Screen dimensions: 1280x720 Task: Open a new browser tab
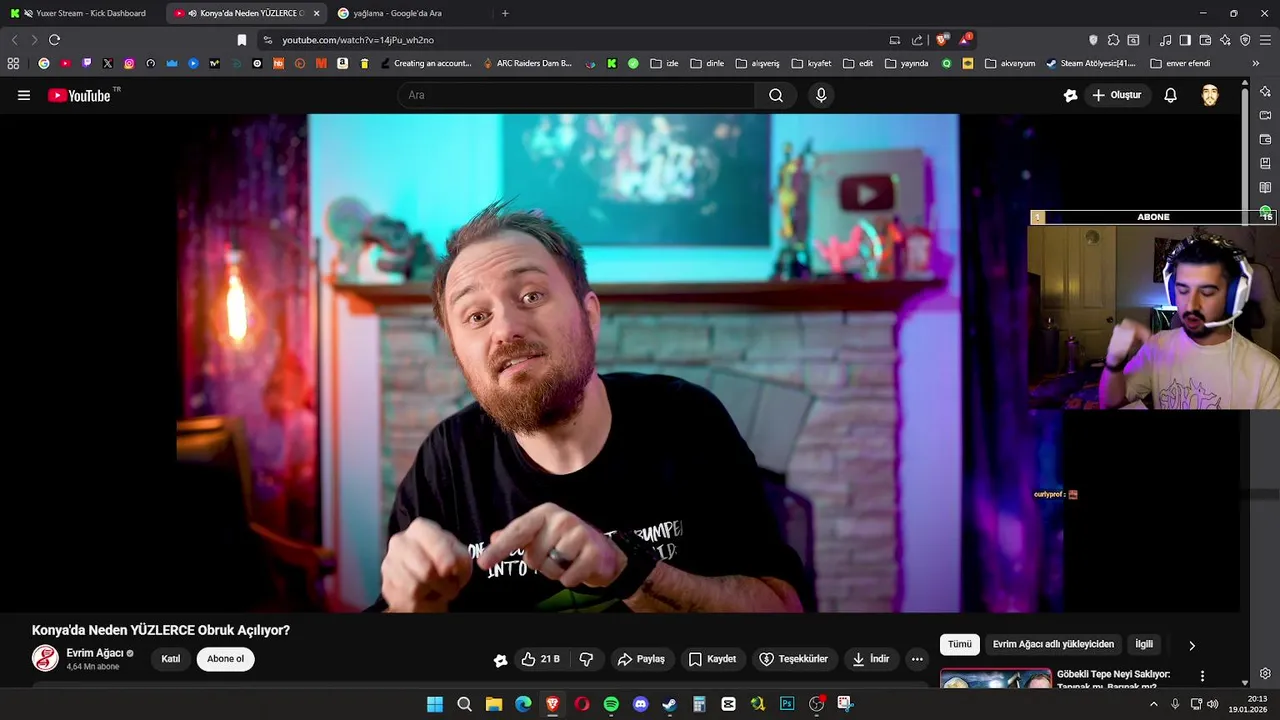click(x=505, y=13)
